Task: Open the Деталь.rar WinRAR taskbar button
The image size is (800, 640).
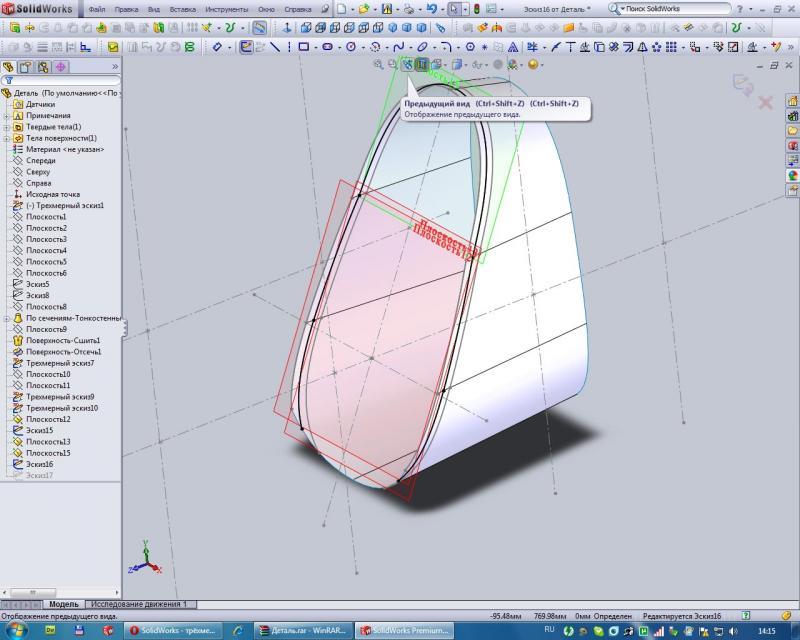Action: (x=298, y=630)
